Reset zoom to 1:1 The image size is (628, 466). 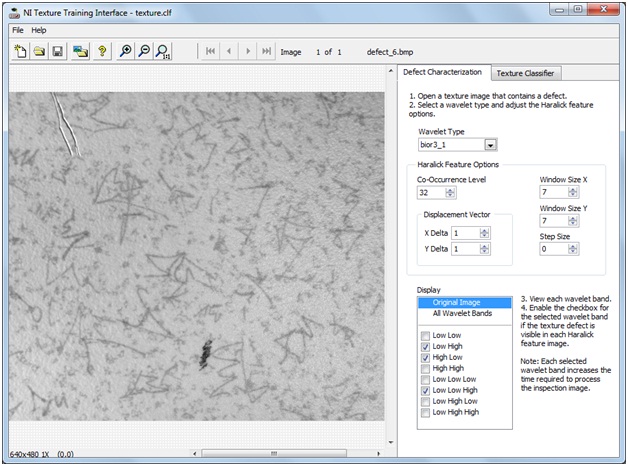point(163,52)
